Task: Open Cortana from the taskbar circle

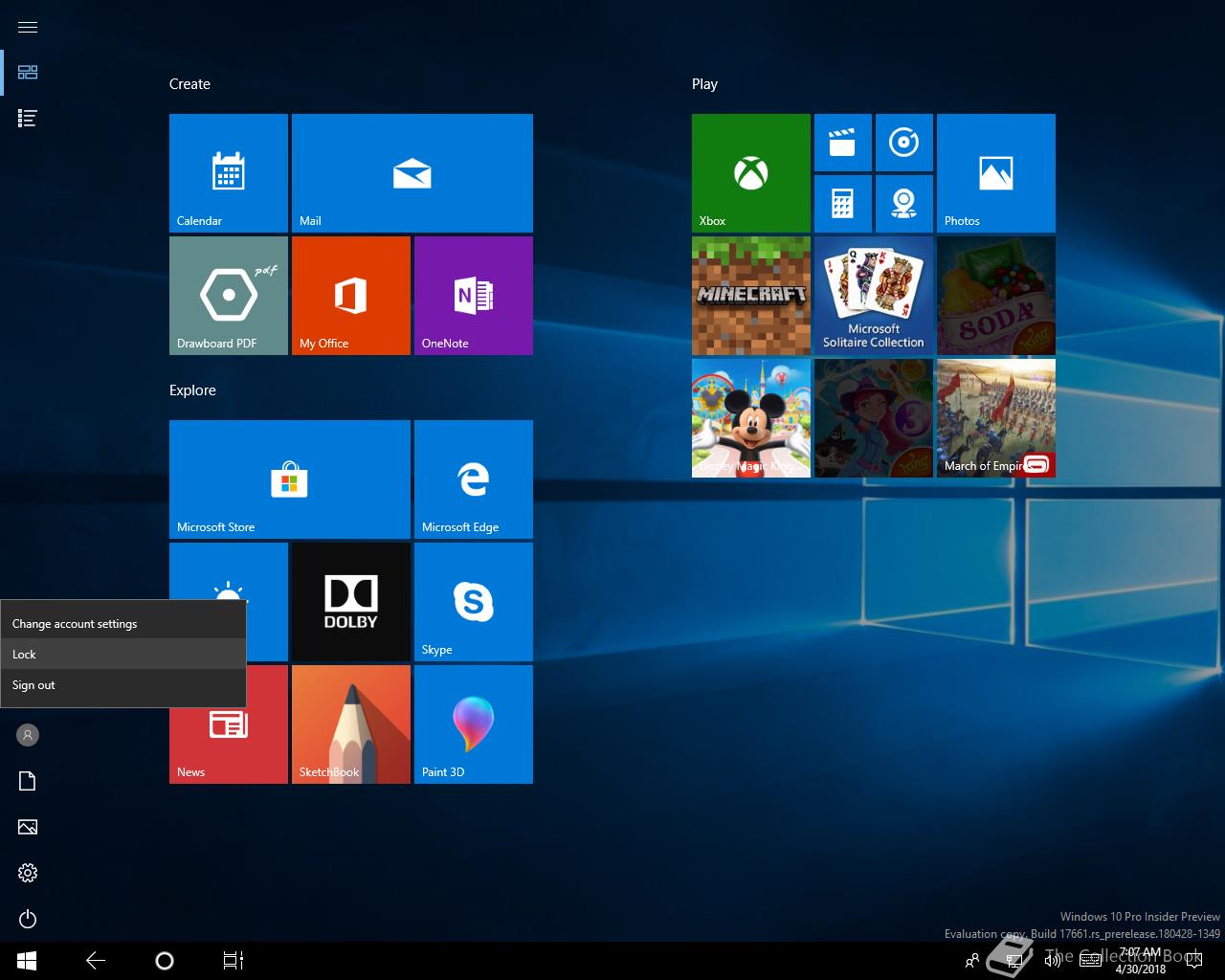Action: (x=165, y=961)
